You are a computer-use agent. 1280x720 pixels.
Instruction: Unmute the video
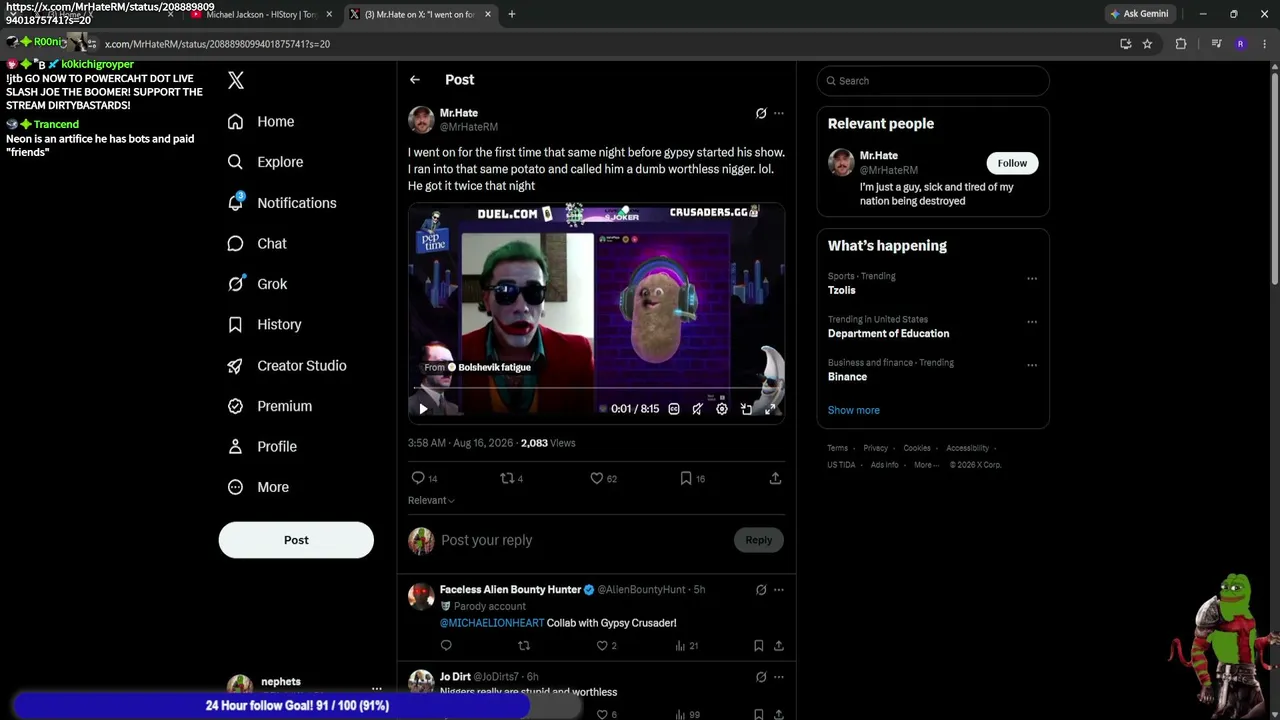pos(697,409)
